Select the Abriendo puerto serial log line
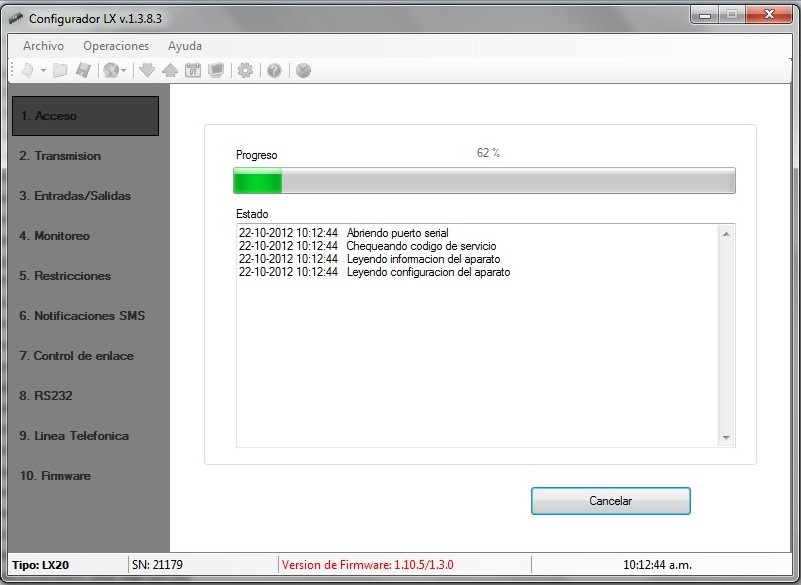The image size is (801, 585). (344, 233)
